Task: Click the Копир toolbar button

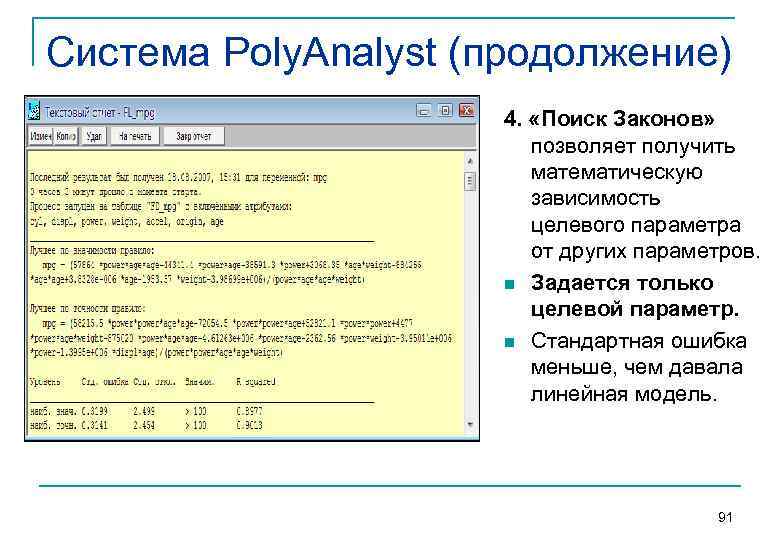Action: (66, 136)
